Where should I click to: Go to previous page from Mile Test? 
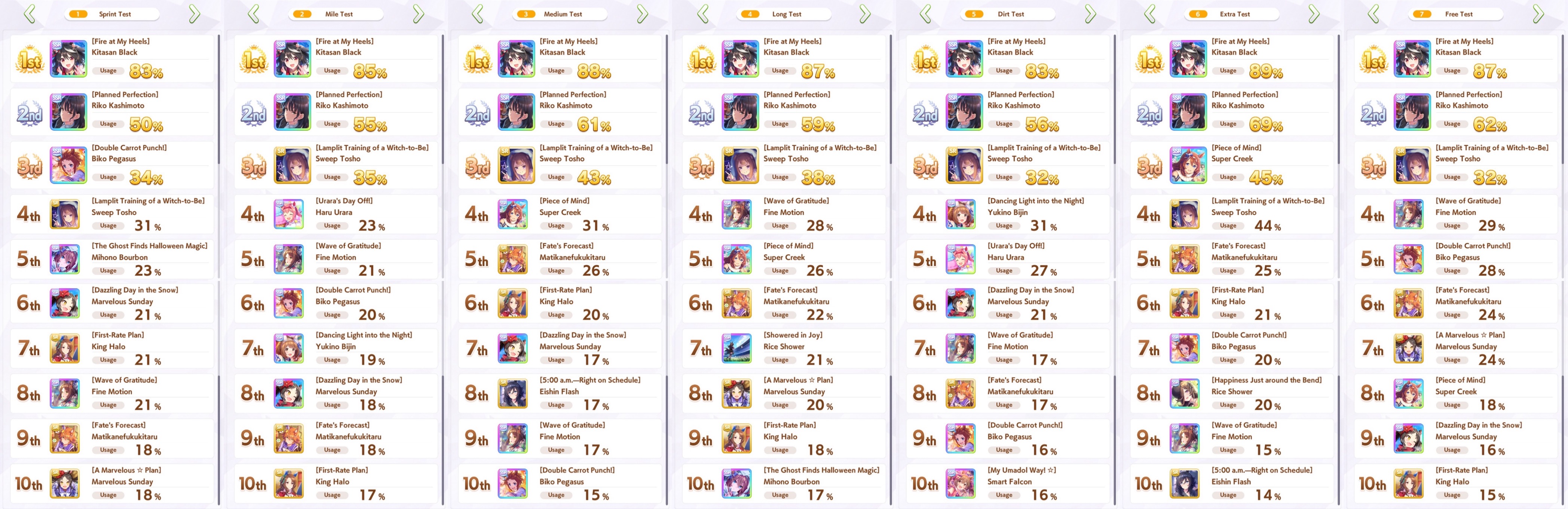click(253, 14)
